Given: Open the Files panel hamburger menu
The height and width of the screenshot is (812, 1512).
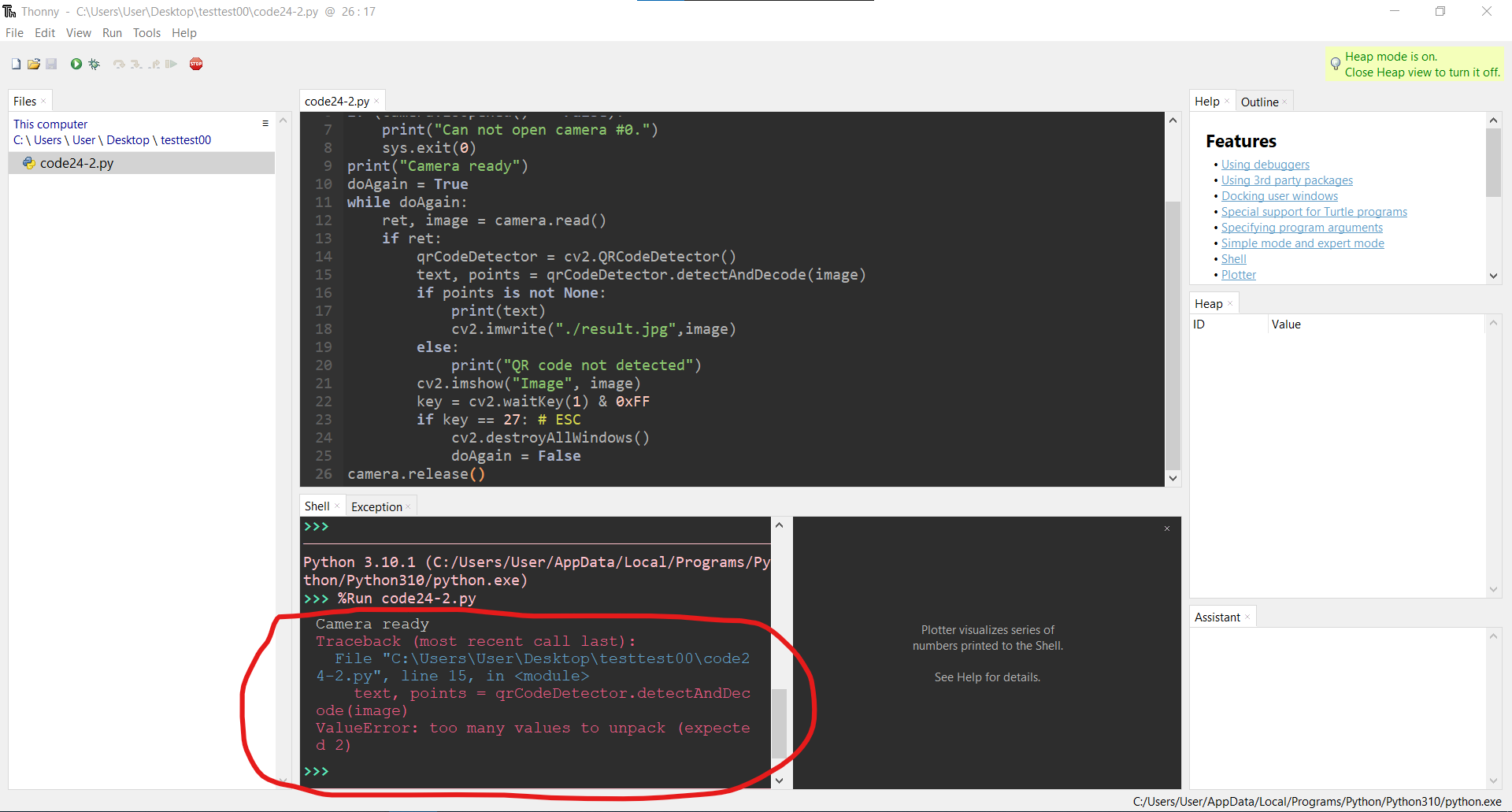Looking at the screenshot, I should [265, 124].
